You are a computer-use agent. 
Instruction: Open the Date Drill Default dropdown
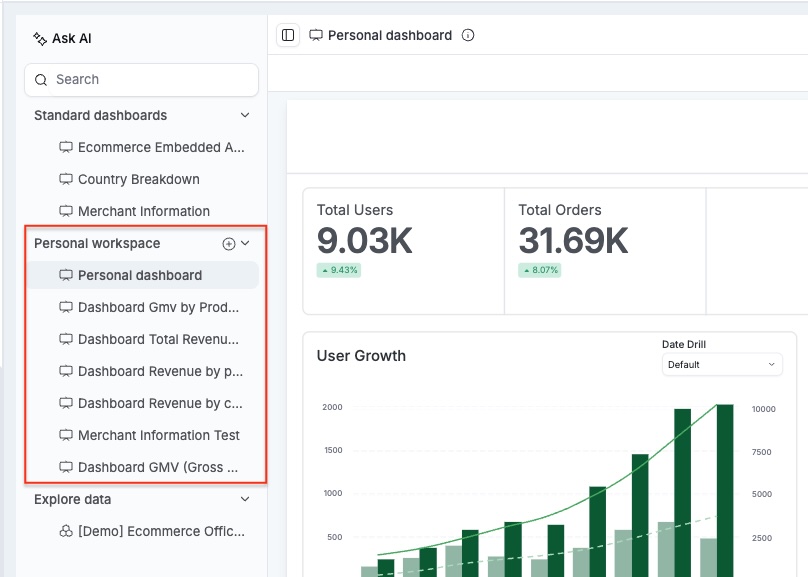(x=722, y=365)
